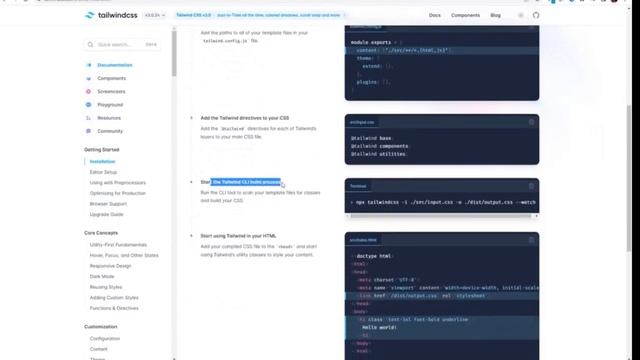Screen dimensions: 640x360
Task: Click the Components sidebar icon
Action: (89, 78)
